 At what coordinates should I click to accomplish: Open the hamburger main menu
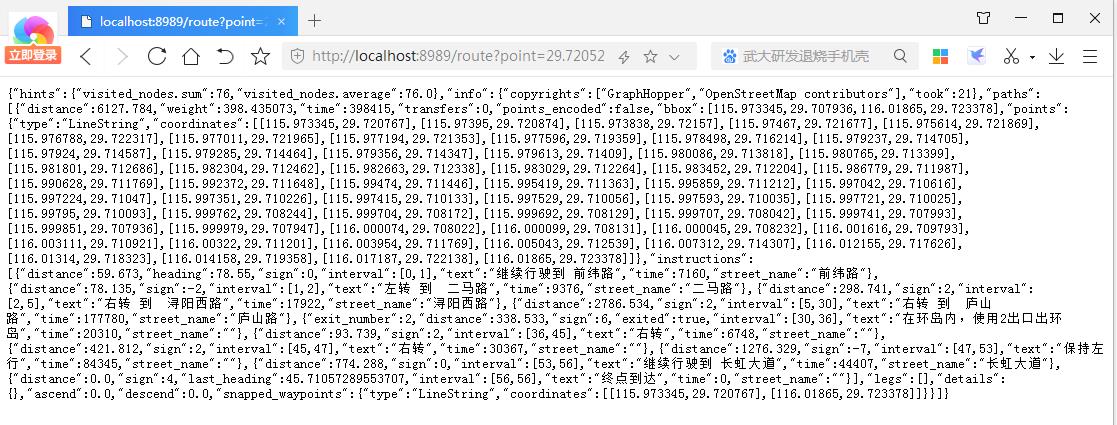1090,56
